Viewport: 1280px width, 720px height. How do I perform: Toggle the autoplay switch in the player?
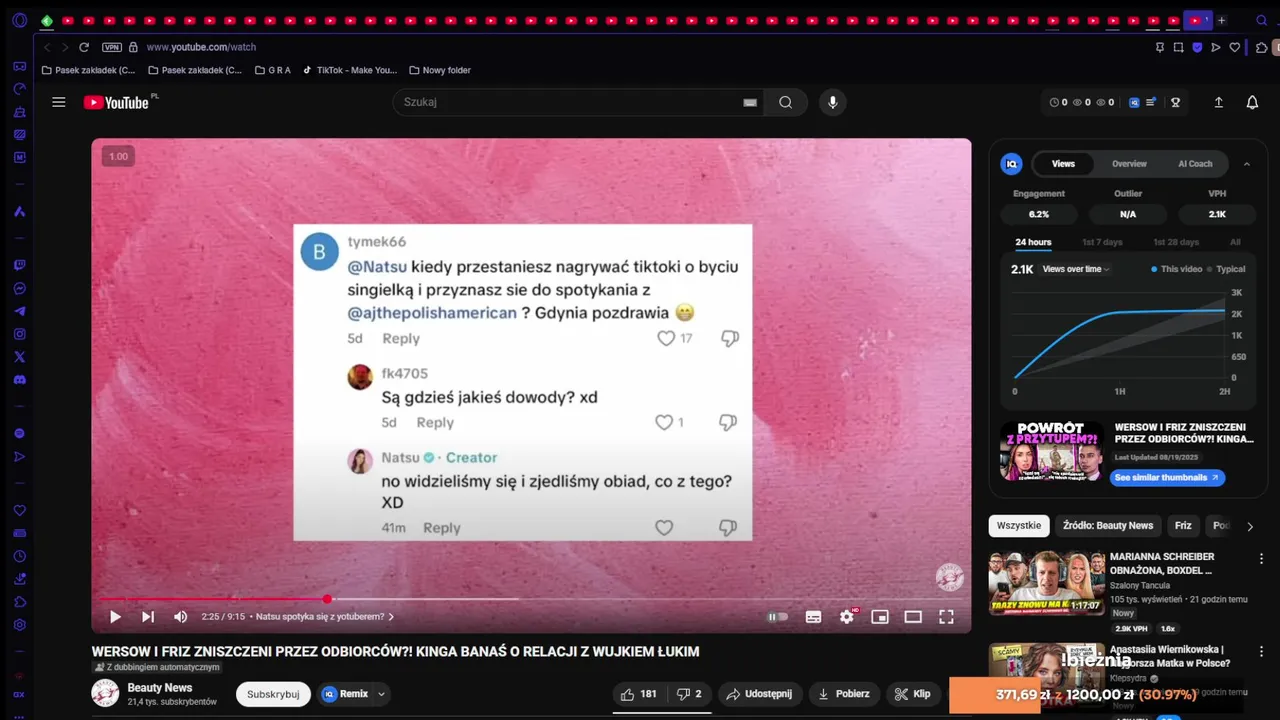click(777, 617)
